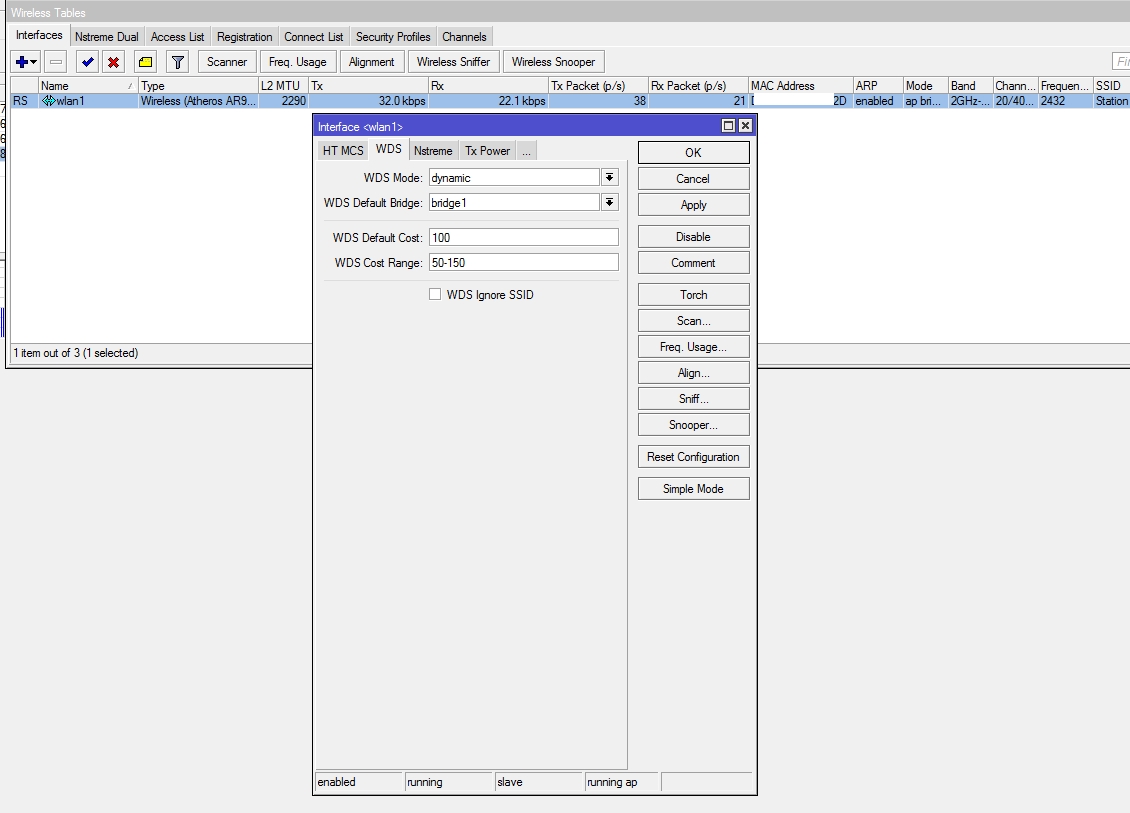Maximize the Interface wlan1 dialog
This screenshot has width=1130, height=813.
[x=728, y=126]
